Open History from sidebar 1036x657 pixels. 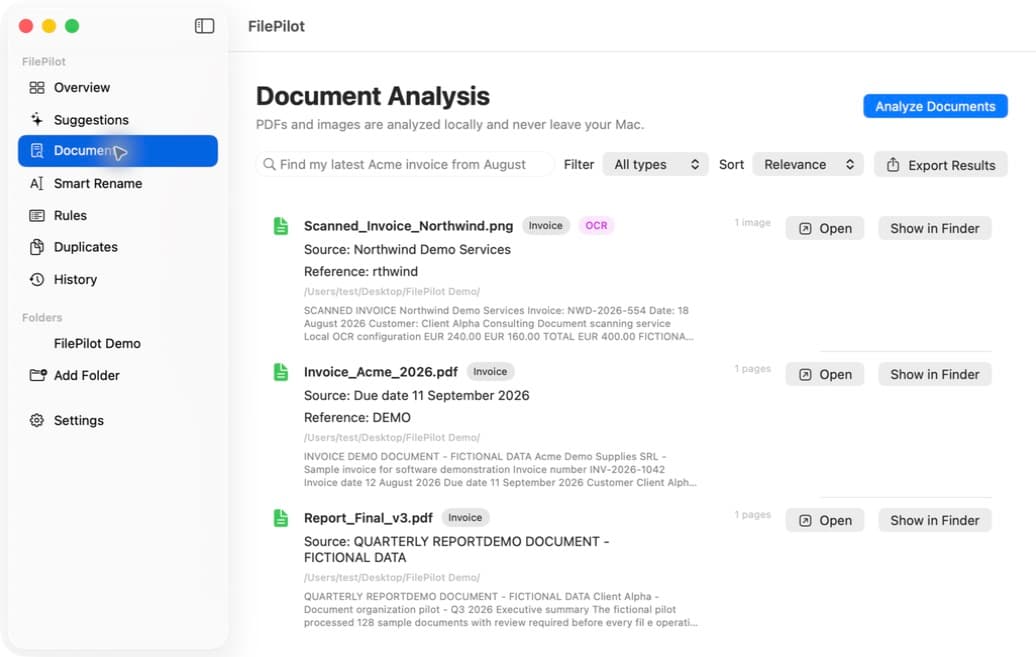click(x=118, y=279)
